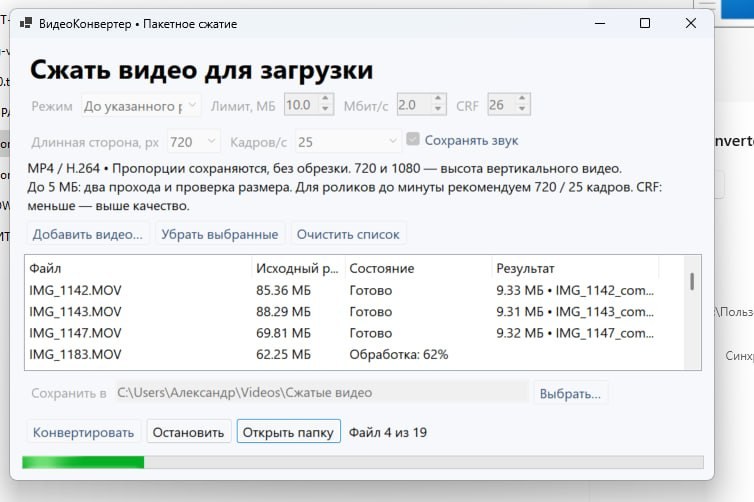The height and width of the screenshot is (502, 754).
Task: Click the Остановить button
Action: click(x=188, y=432)
